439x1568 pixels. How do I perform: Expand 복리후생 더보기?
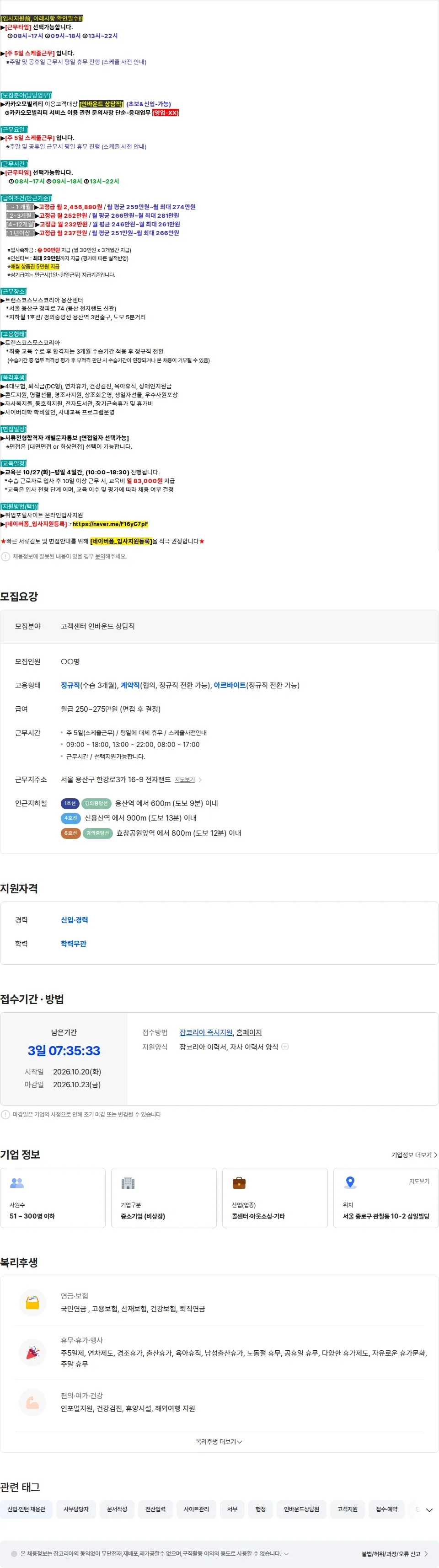click(219, 1441)
